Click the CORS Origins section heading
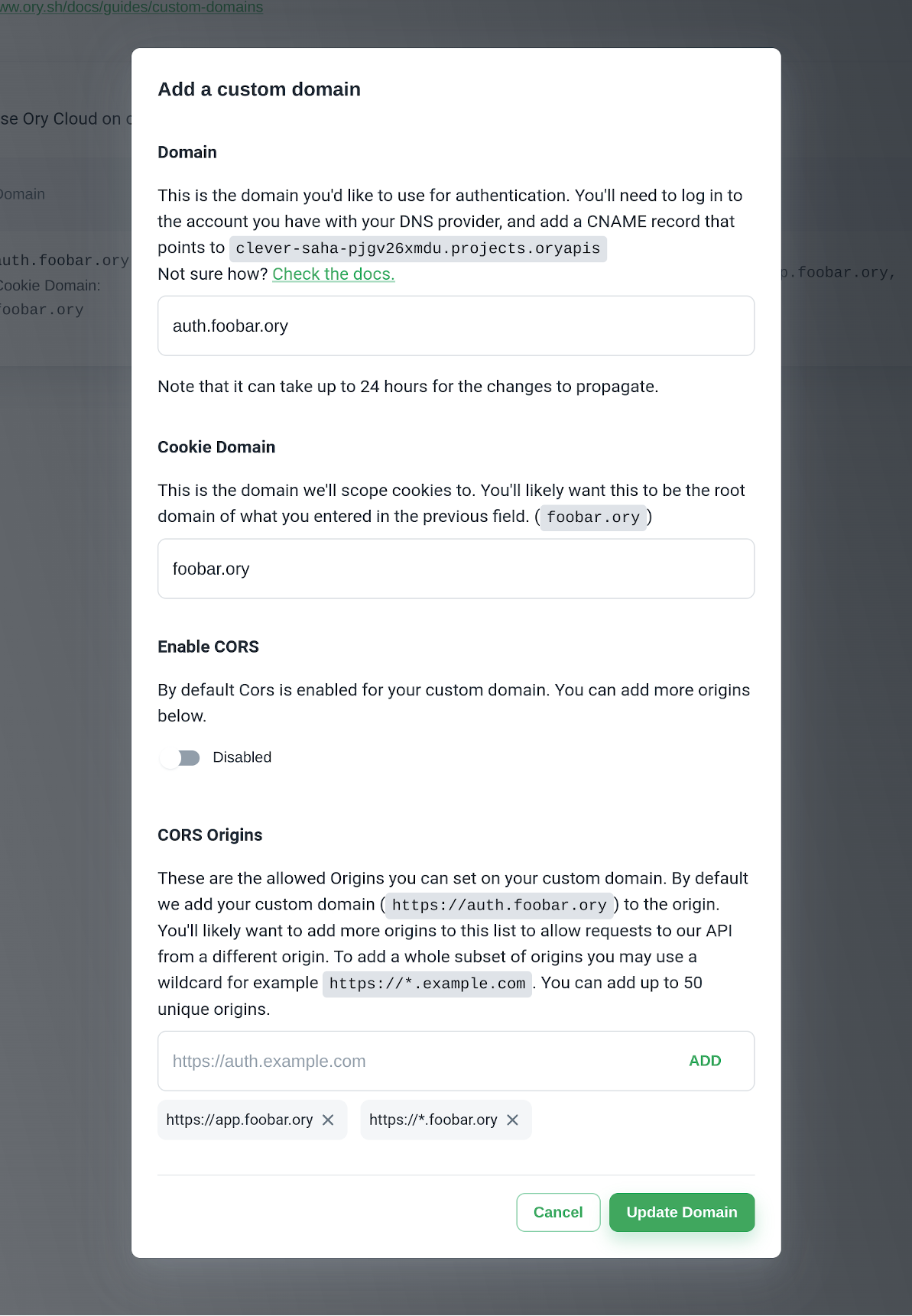The image size is (912, 1316). [x=209, y=835]
